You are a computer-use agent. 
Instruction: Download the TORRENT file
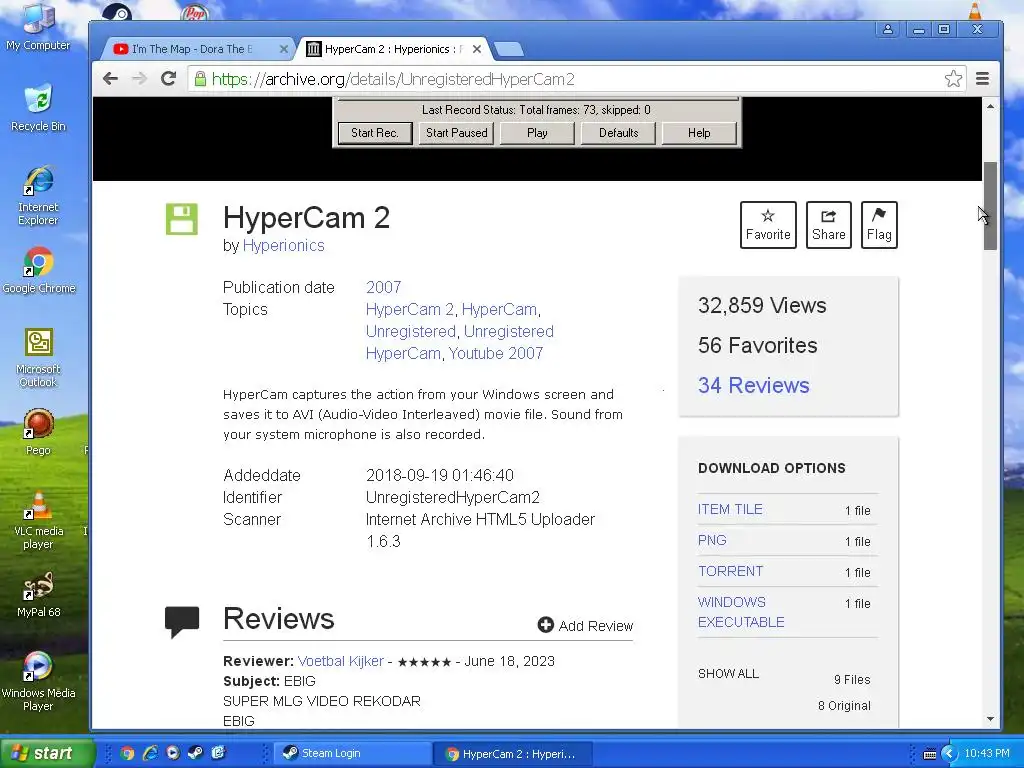pyautogui.click(x=730, y=571)
